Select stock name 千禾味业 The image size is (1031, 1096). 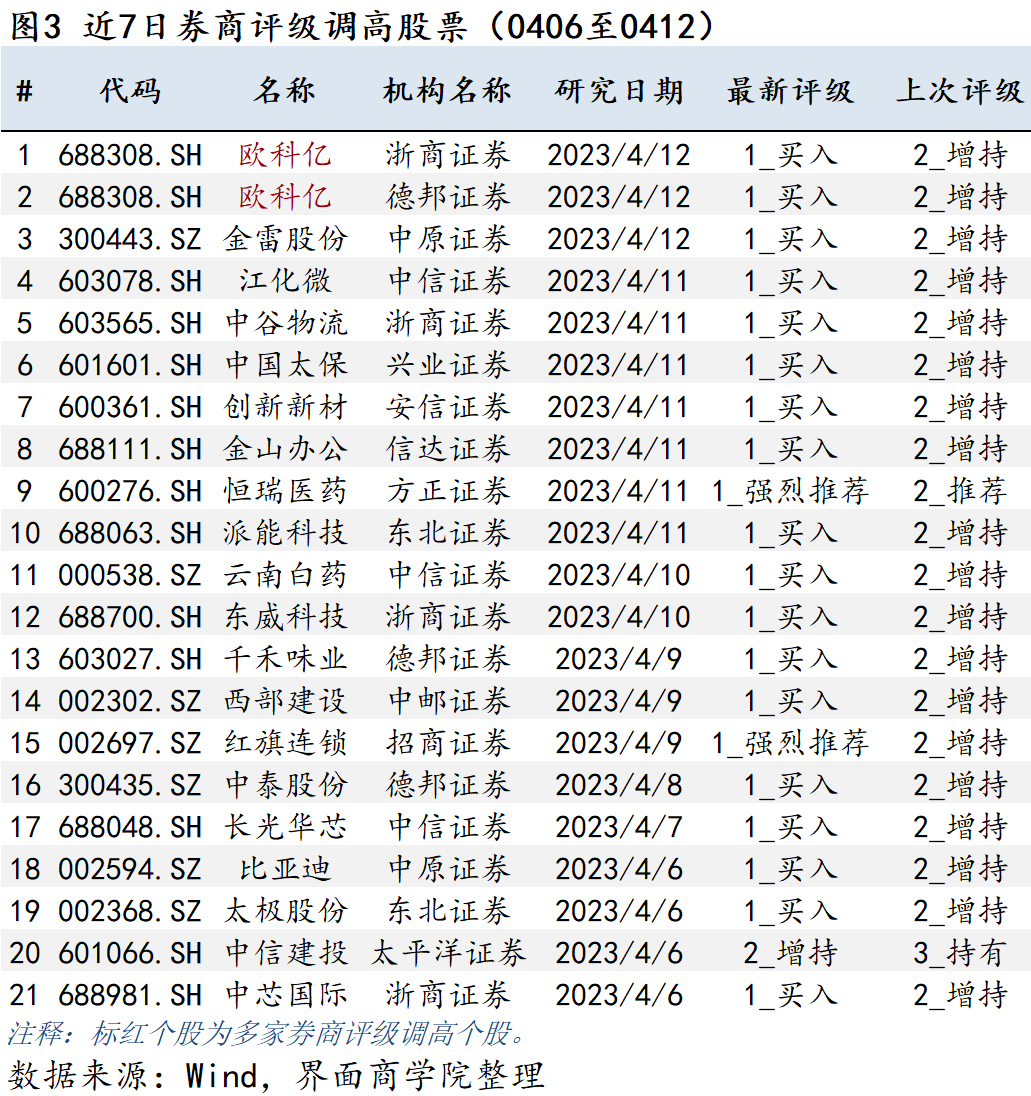(x=284, y=659)
